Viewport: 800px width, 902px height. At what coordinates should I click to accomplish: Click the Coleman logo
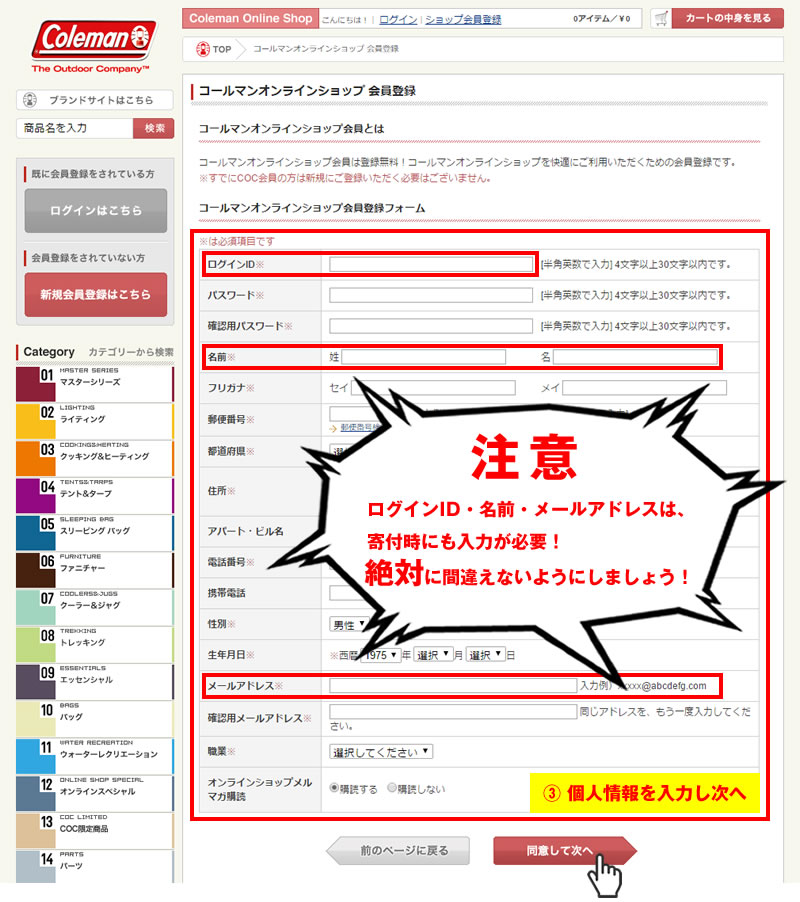[94, 47]
